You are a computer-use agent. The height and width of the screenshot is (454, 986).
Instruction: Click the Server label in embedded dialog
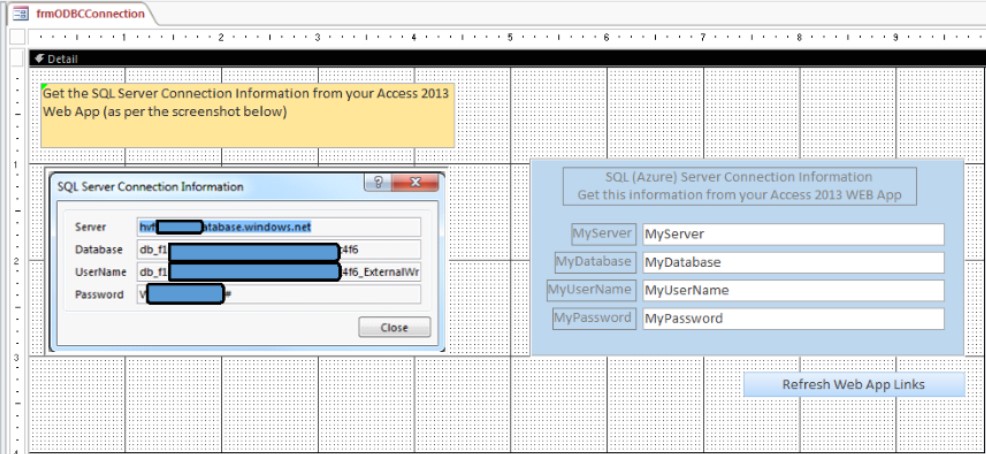[91, 227]
